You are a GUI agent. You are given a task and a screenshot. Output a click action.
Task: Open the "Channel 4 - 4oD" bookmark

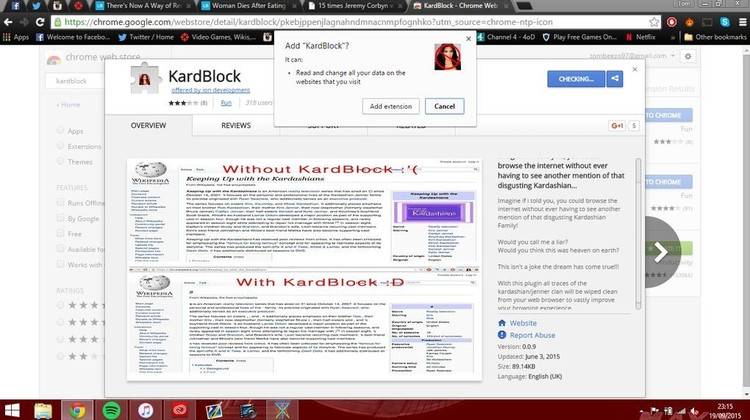(506, 37)
